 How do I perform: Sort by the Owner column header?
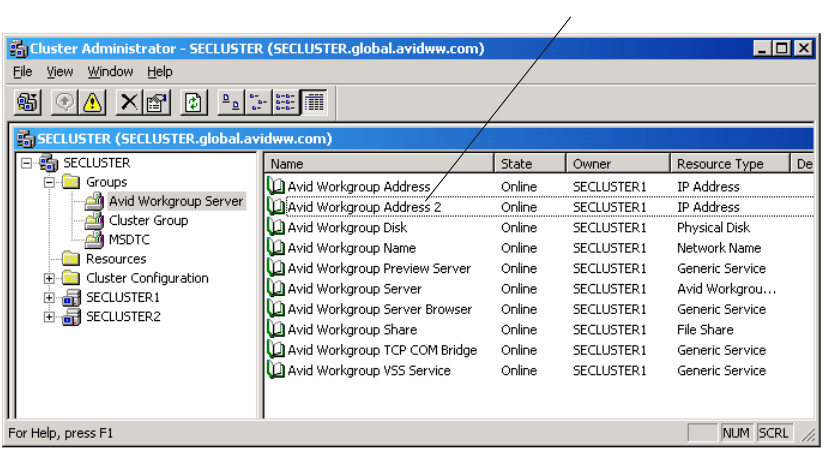[619, 163]
